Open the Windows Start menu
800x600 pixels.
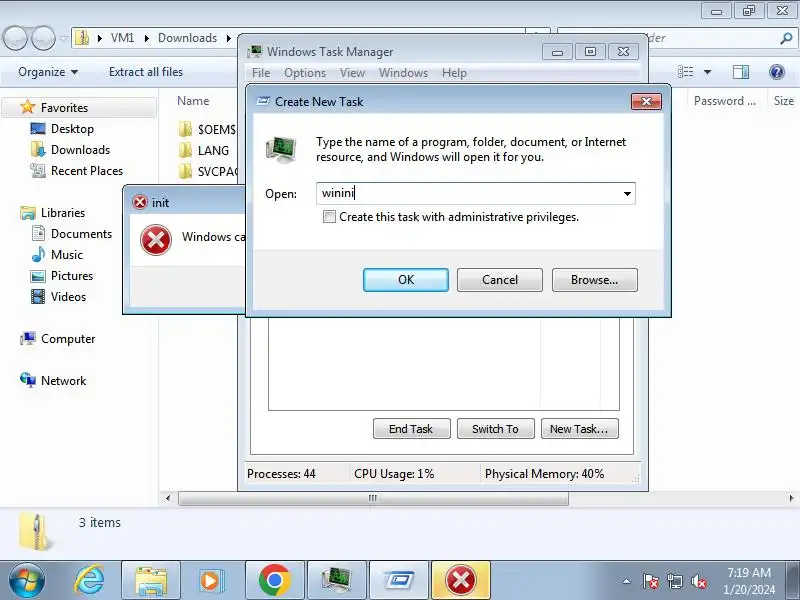[26, 580]
